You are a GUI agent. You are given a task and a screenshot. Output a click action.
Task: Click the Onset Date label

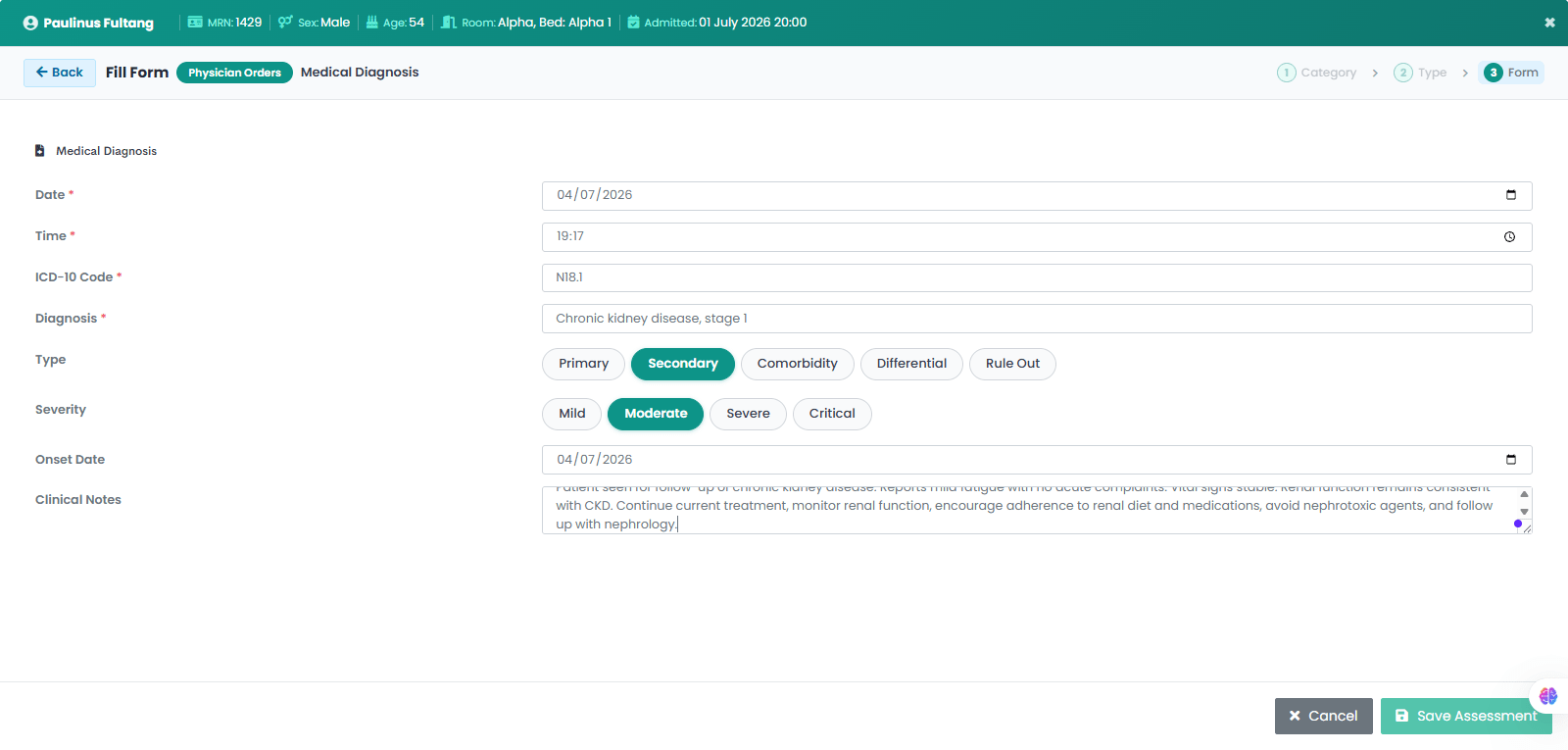70,460
